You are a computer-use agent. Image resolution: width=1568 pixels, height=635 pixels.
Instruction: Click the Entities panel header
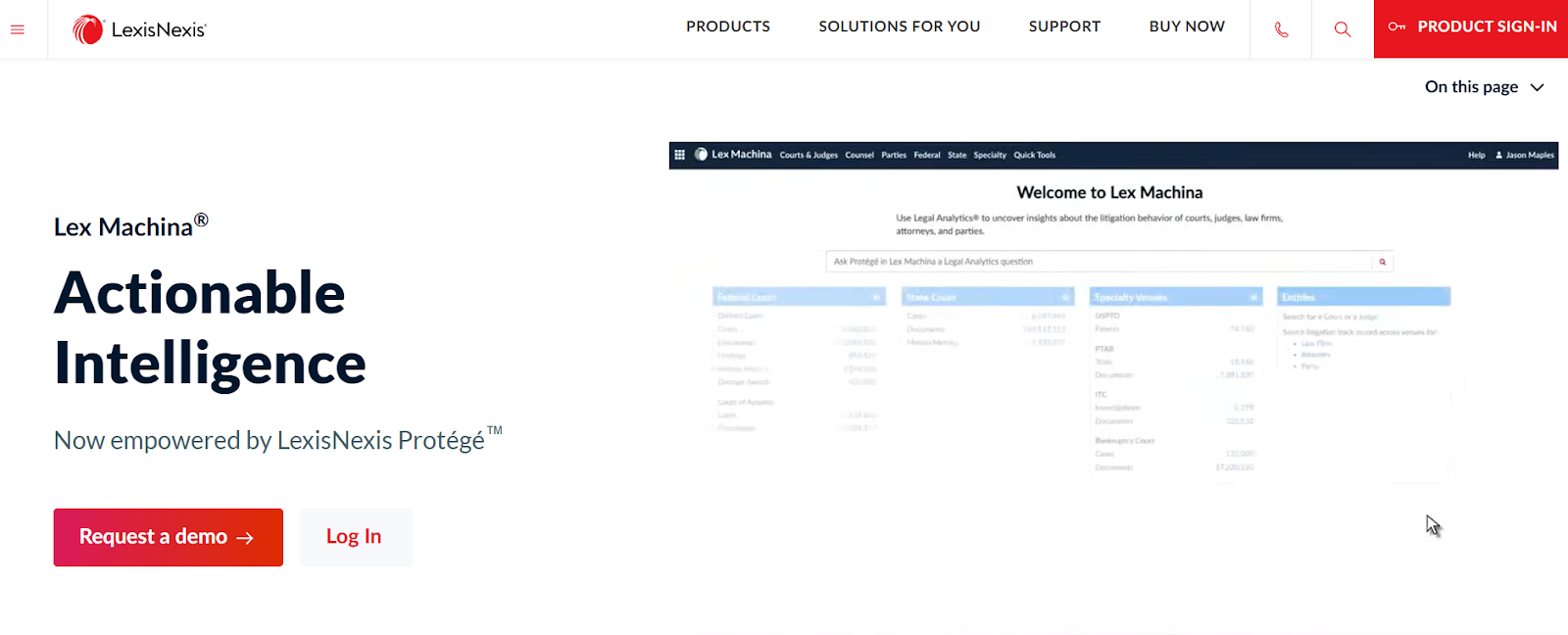click(x=1364, y=297)
